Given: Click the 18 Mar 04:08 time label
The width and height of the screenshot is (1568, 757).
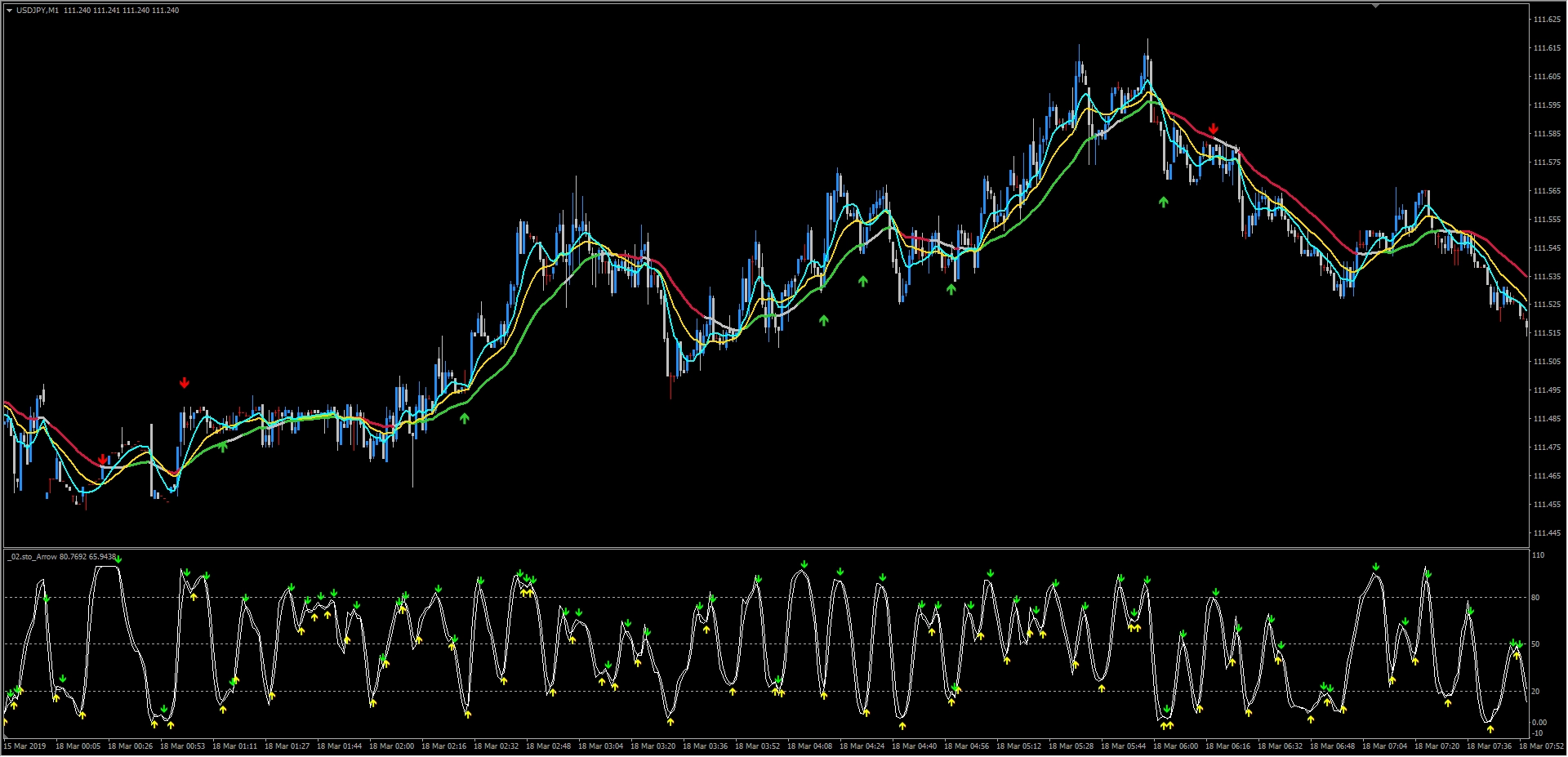Looking at the screenshot, I should click(x=809, y=746).
